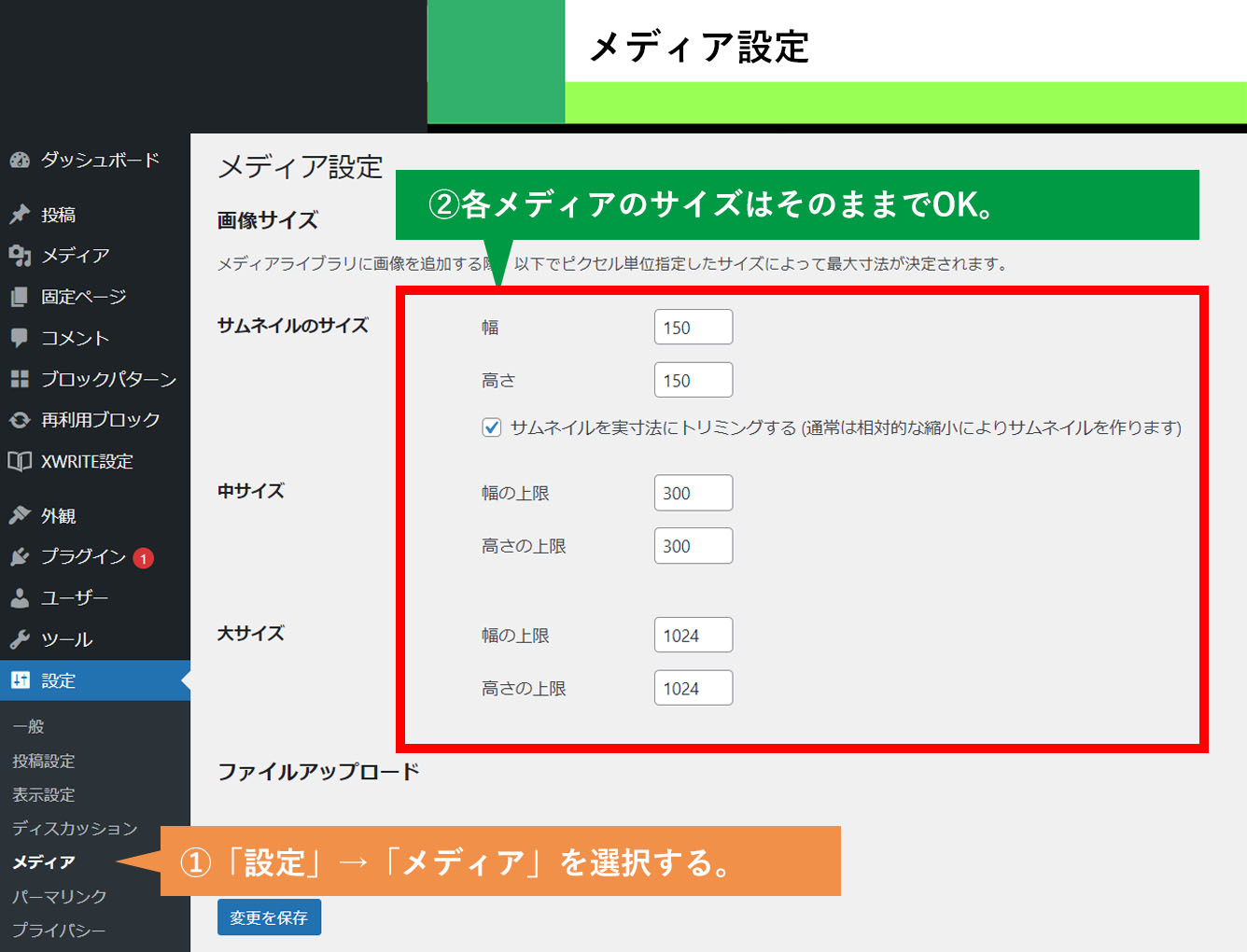Click the plugin update badge showing 1
Image resolution: width=1247 pixels, height=952 pixels.
click(x=143, y=558)
